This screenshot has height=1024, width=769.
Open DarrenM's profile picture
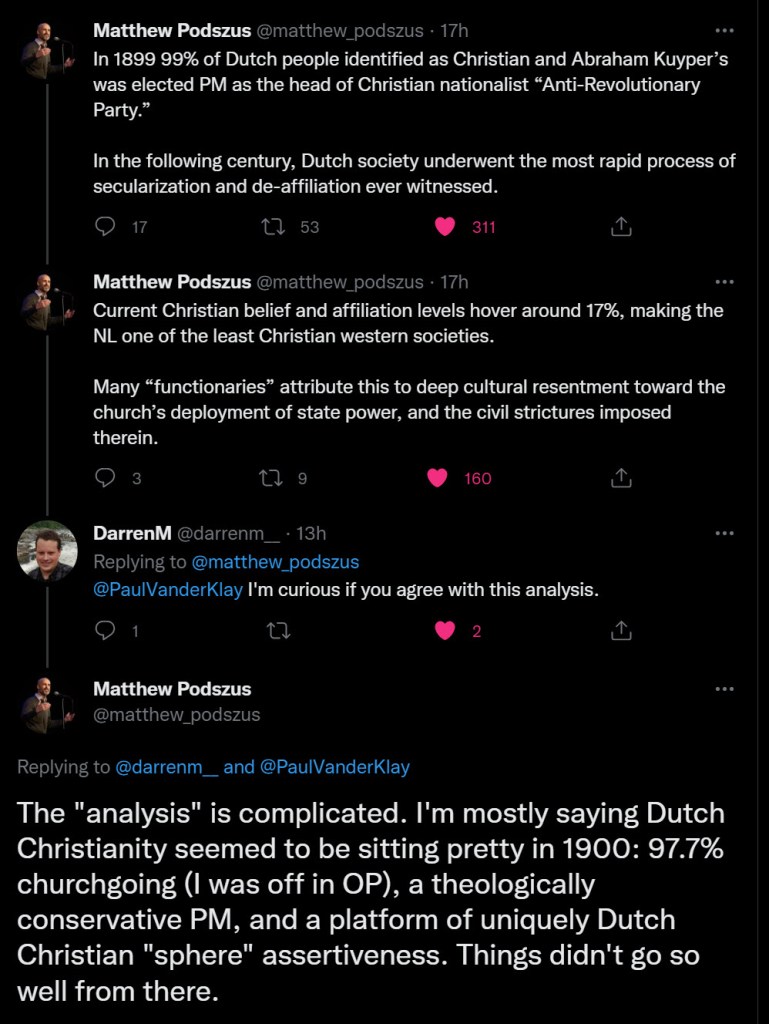point(47,551)
